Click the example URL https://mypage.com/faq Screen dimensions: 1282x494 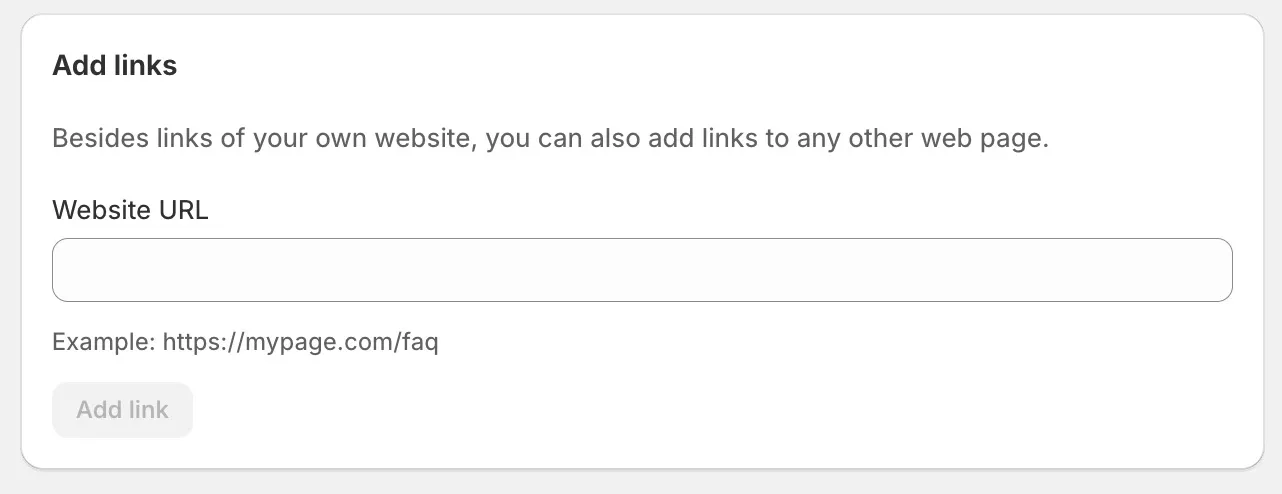pos(300,343)
